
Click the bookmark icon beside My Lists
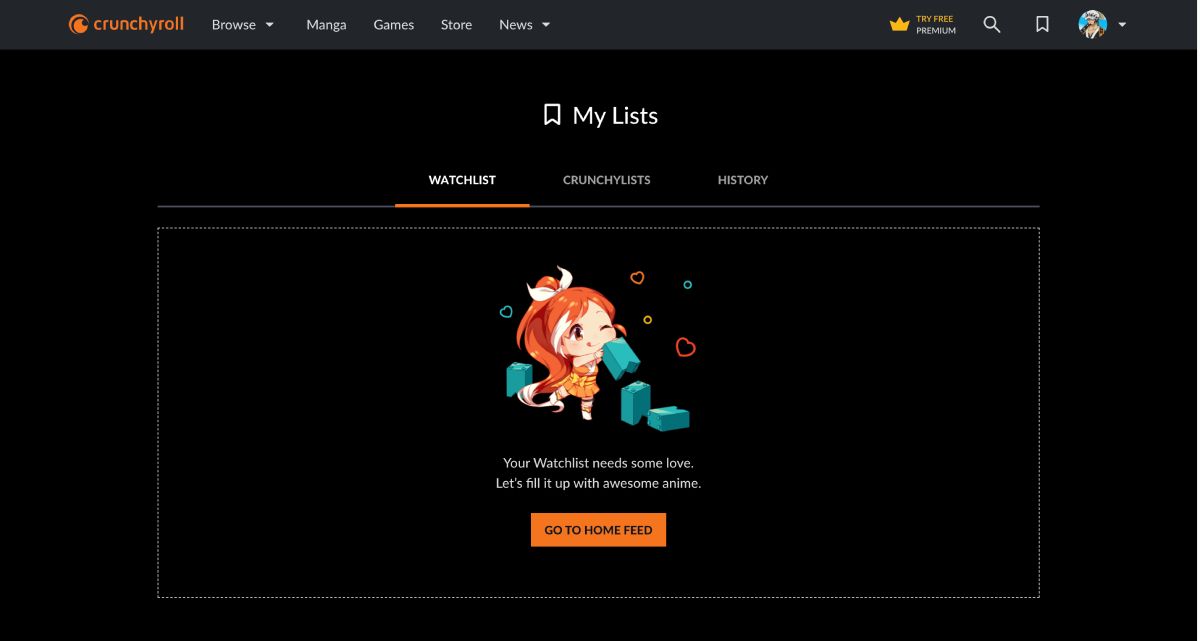click(x=552, y=115)
